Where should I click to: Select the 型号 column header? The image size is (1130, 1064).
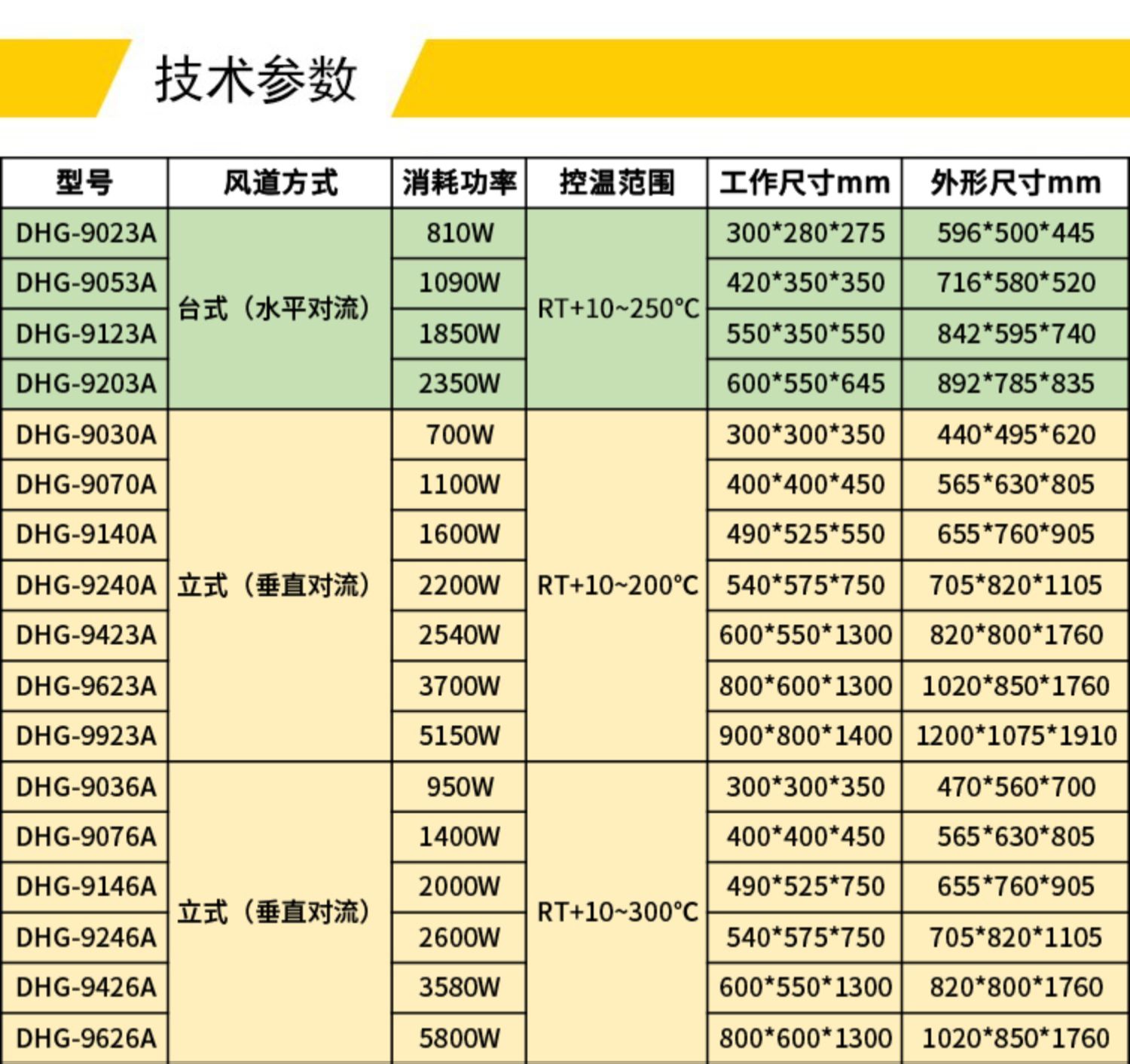[x=85, y=181]
